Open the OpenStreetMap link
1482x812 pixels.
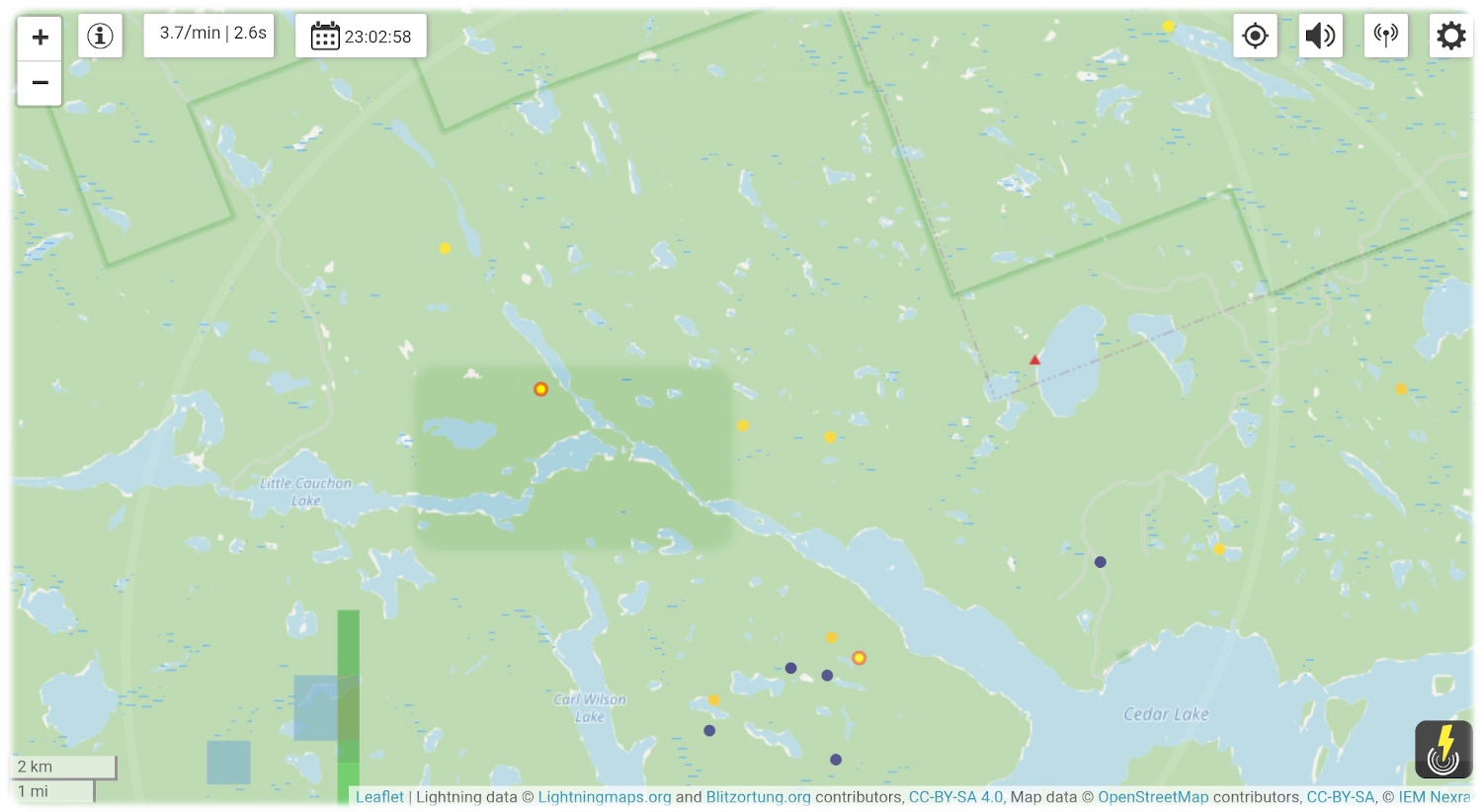pyautogui.click(x=1153, y=797)
